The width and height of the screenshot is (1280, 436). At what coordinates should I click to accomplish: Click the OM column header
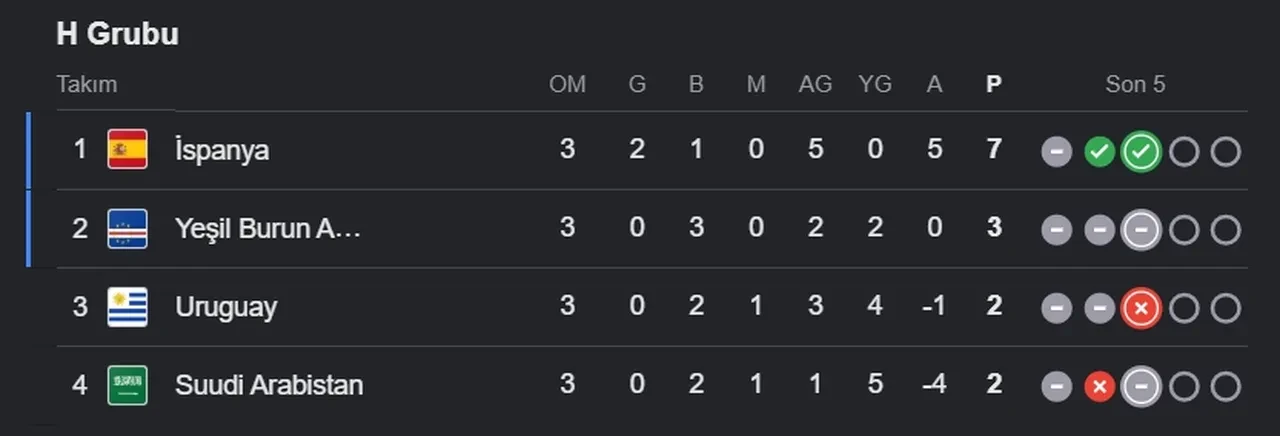[567, 85]
